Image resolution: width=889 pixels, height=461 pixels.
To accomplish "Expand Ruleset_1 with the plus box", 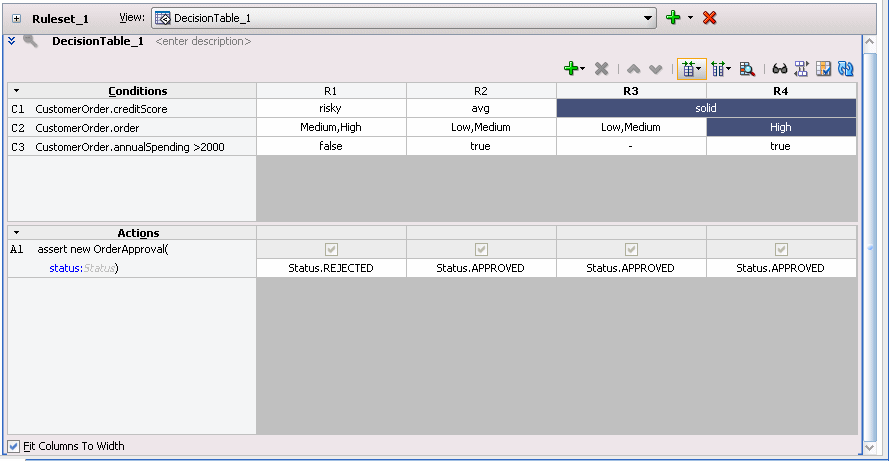I will click(16, 19).
